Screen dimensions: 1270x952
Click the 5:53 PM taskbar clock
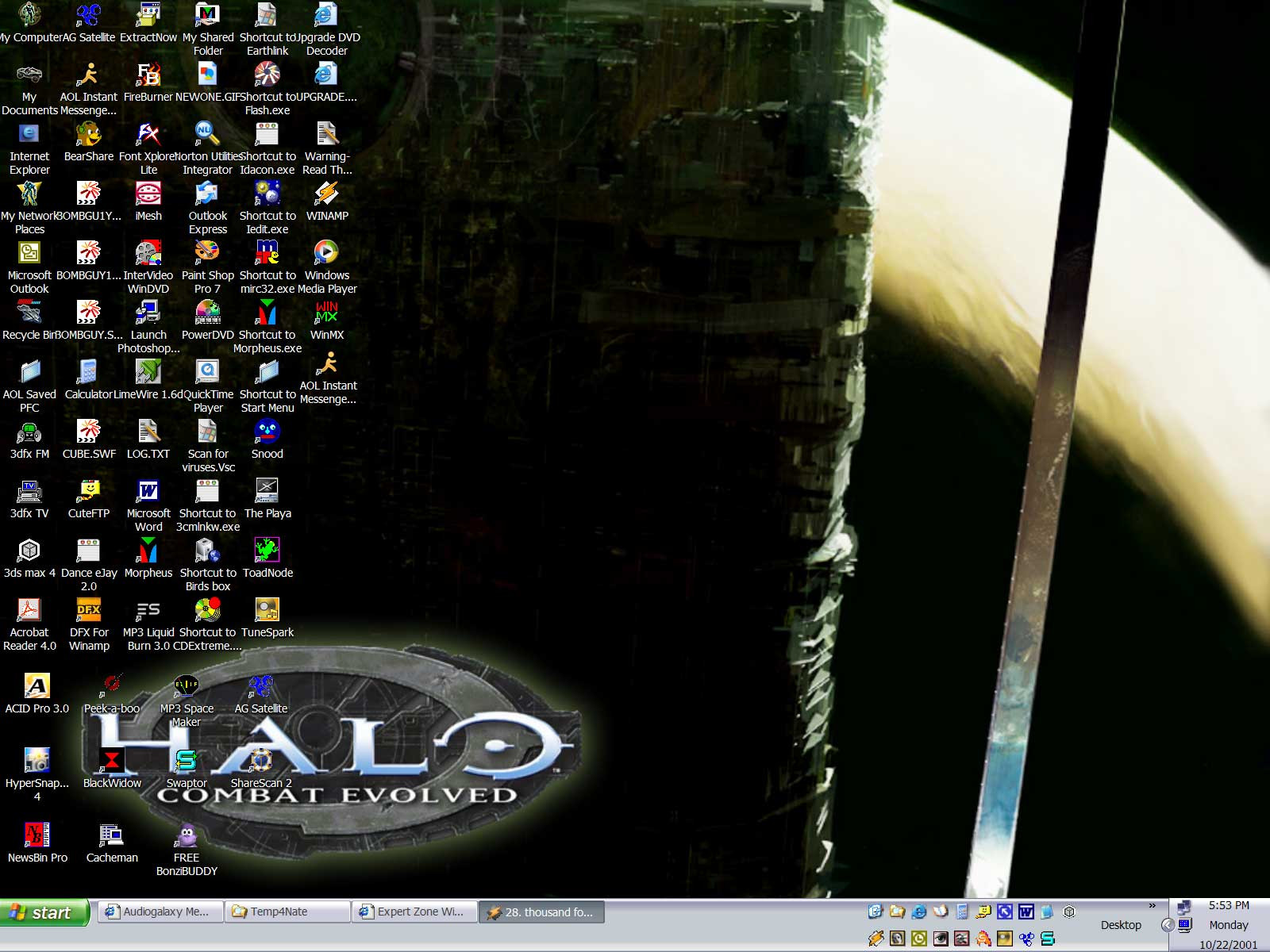coord(1229,905)
